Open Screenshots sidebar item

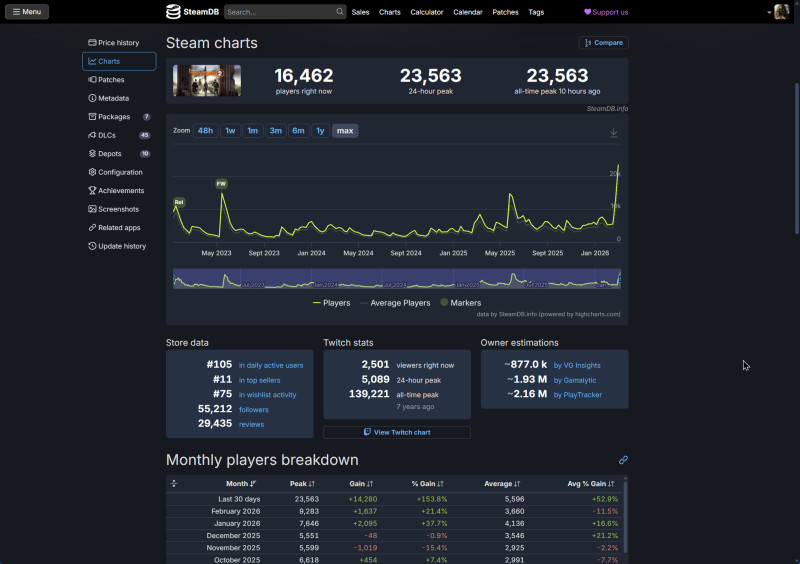[119, 209]
